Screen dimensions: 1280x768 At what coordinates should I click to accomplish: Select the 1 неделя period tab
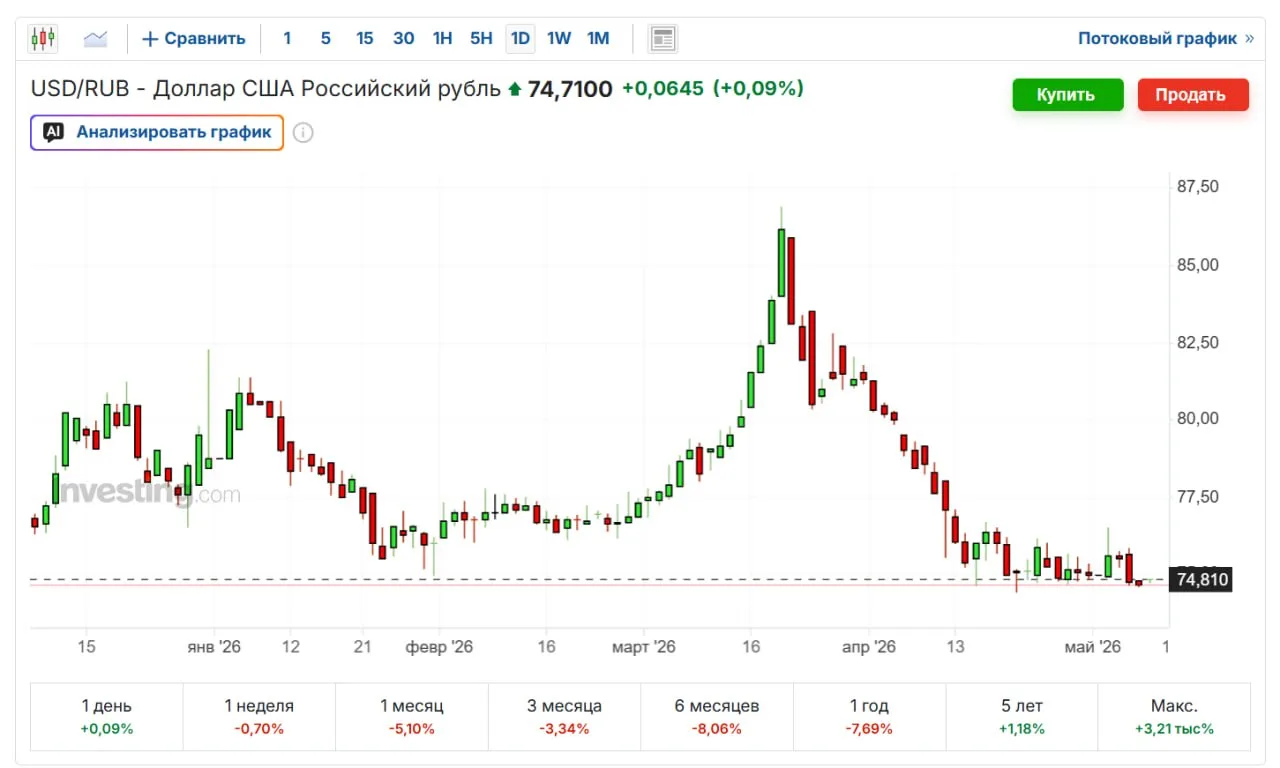(x=259, y=716)
